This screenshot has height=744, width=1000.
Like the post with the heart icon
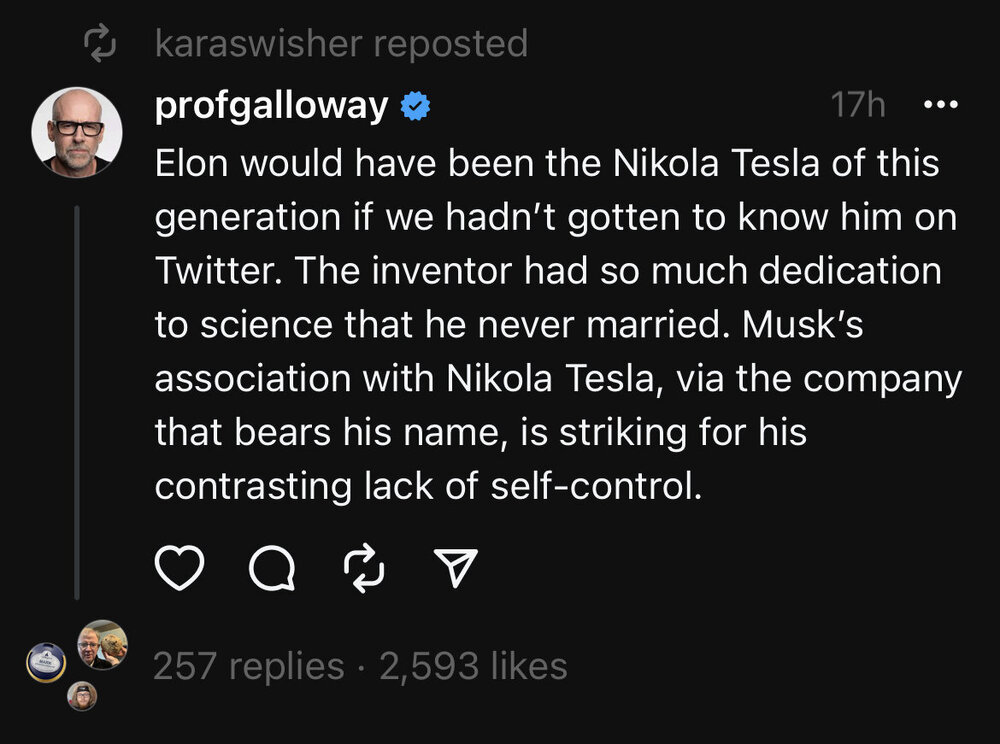point(180,568)
